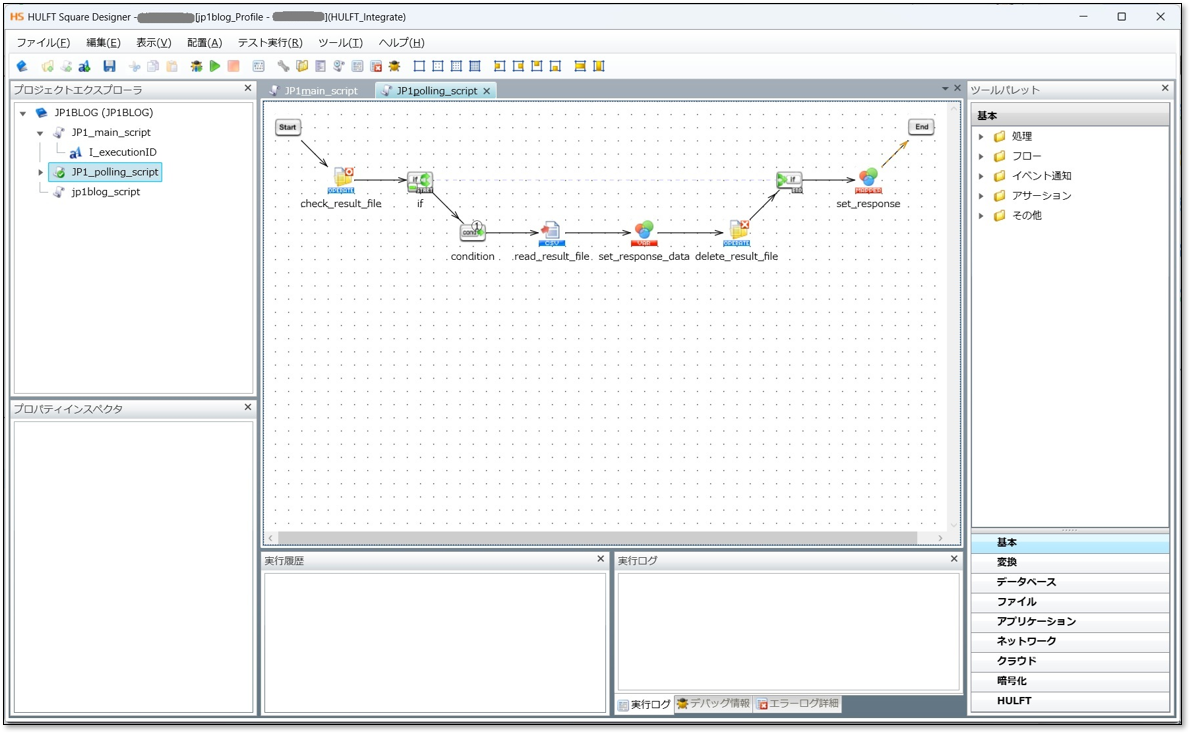The image size is (1191, 734).
Task: Click the delete_result_file node icon
Action: [x=737, y=233]
